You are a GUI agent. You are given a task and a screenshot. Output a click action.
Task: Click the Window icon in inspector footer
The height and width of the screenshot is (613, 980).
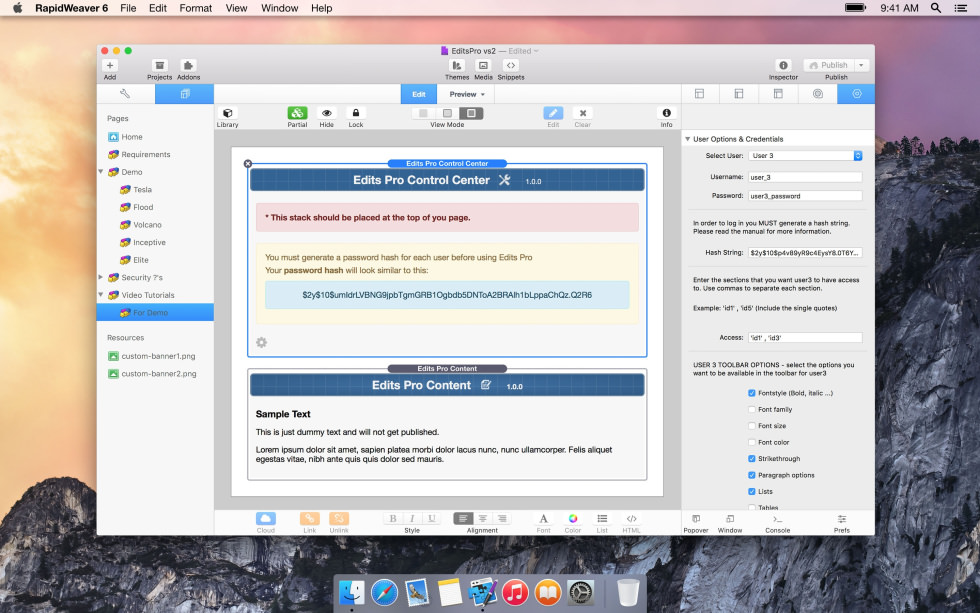click(x=729, y=519)
